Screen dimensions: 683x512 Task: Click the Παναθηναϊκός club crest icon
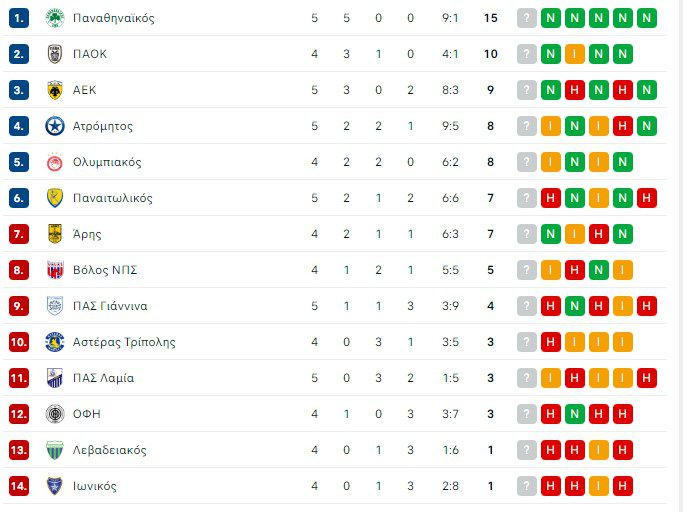55,18
